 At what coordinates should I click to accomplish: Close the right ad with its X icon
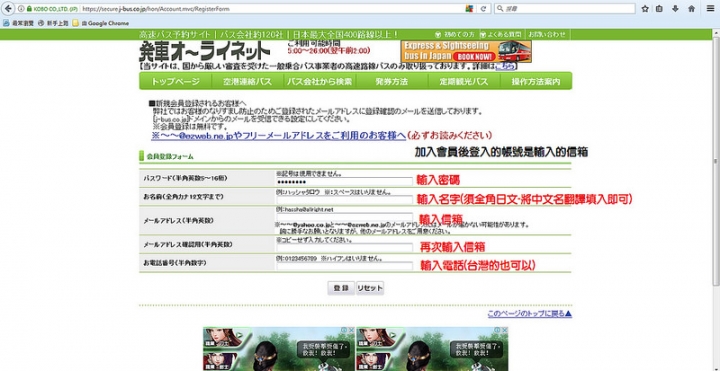point(505,330)
